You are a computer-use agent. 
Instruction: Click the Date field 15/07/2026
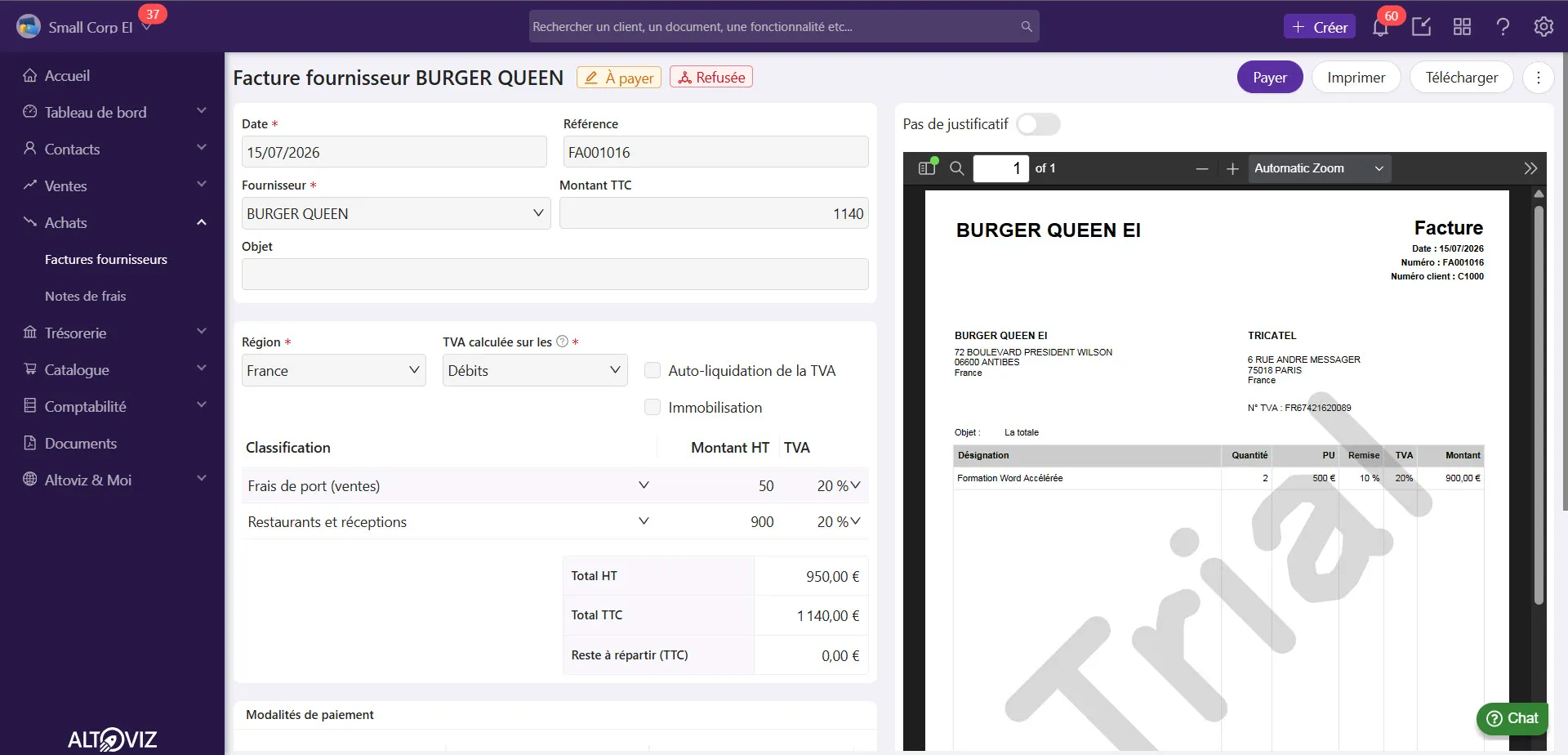[394, 152]
